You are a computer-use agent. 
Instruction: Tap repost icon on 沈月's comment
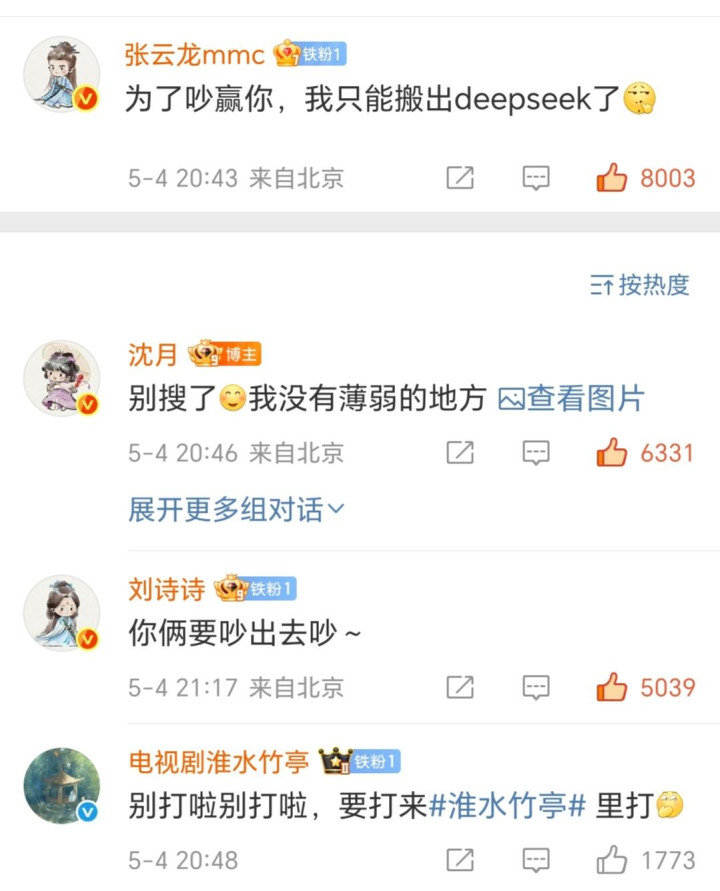(x=460, y=453)
